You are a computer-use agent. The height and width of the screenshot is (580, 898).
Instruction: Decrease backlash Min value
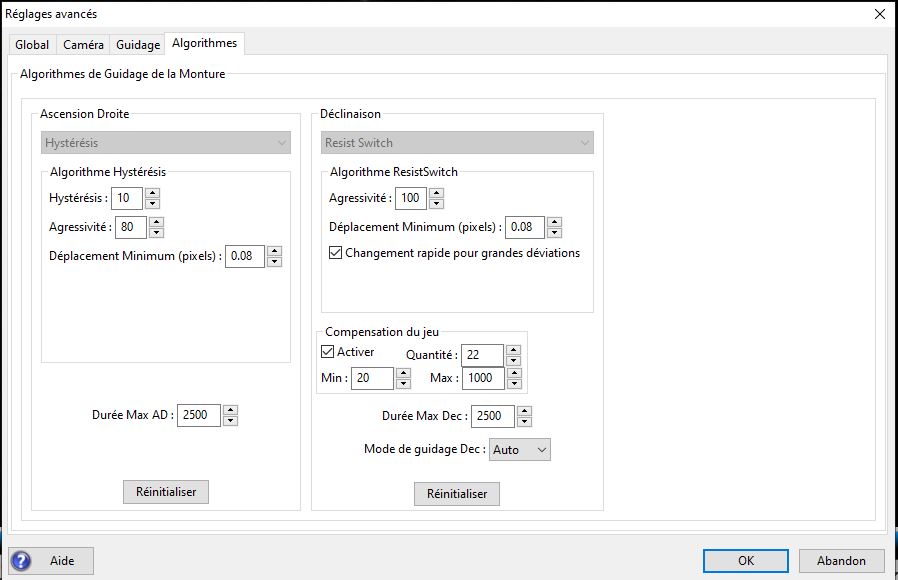click(x=404, y=384)
